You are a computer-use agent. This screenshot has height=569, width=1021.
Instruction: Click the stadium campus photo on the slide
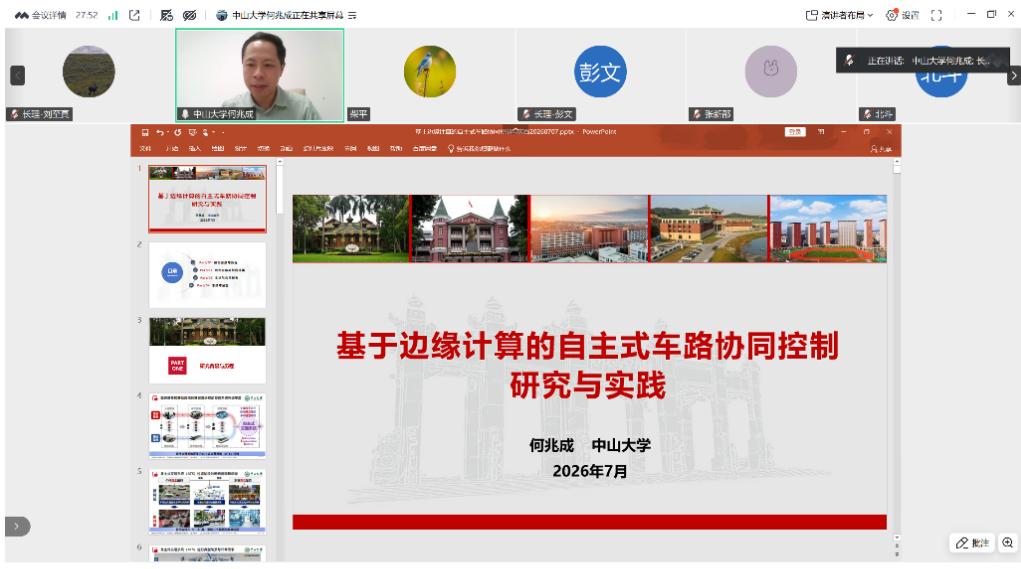click(x=828, y=229)
